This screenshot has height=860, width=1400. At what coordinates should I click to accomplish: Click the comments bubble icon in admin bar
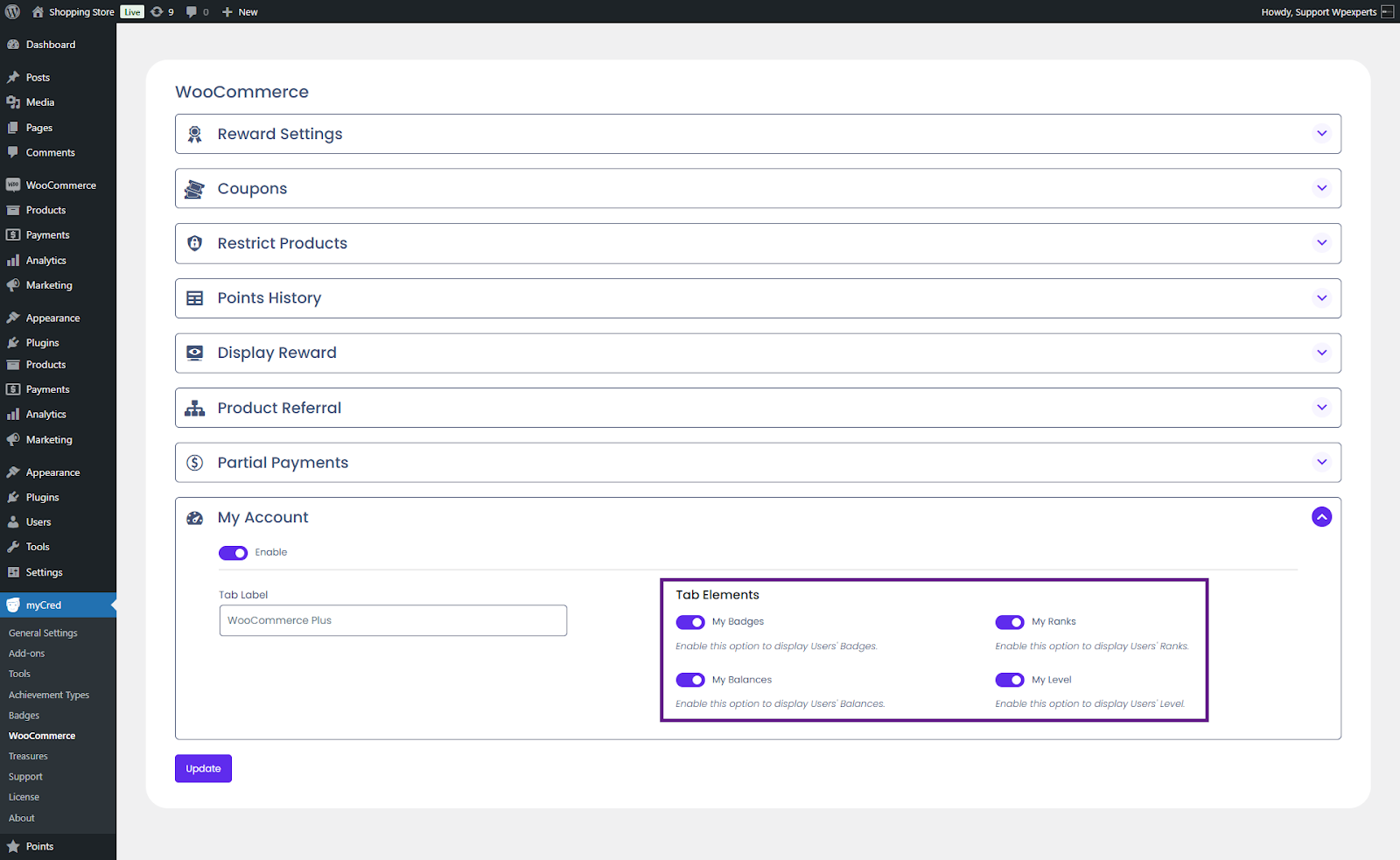[x=192, y=12]
